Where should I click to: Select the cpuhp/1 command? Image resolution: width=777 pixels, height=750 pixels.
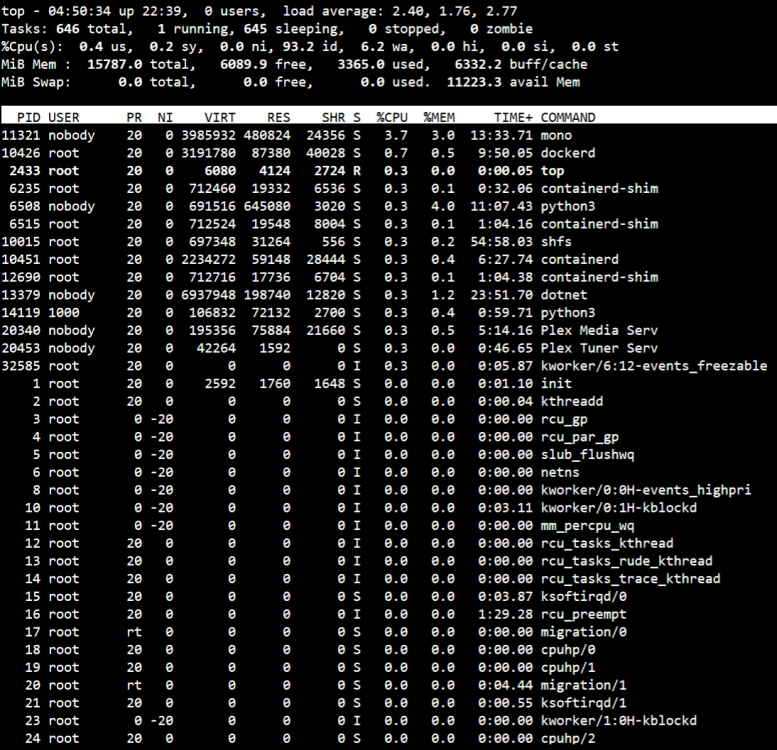[x=568, y=668]
